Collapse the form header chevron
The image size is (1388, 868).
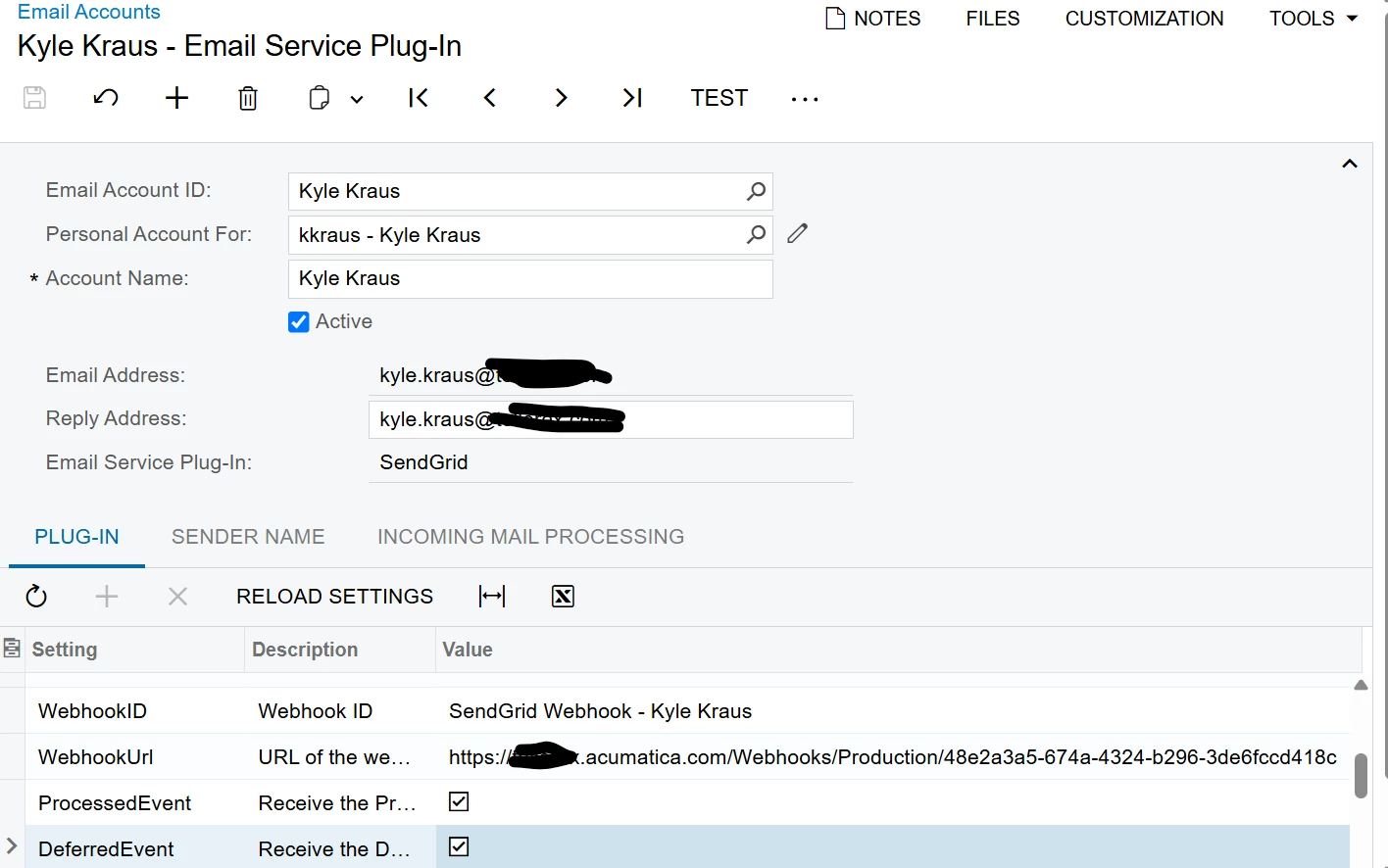pyautogui.click(x=1350, y=164)
